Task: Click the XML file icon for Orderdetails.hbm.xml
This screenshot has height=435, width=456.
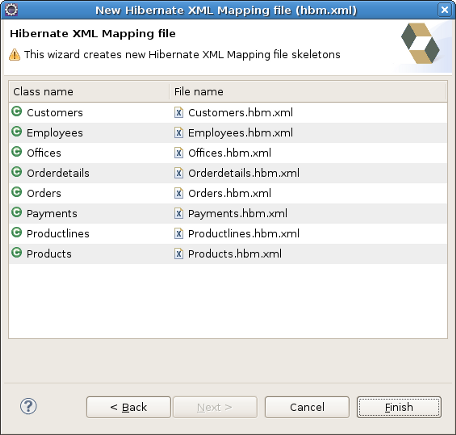Action: [x=179, y=173]
